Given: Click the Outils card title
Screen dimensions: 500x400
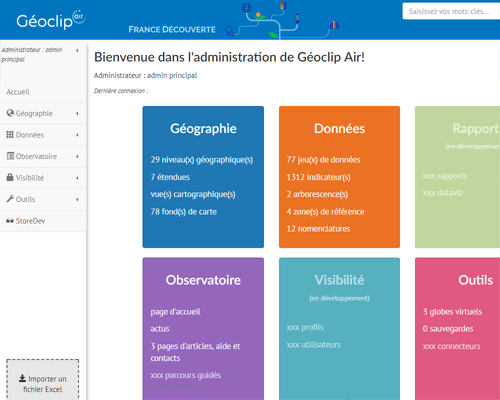Looking at the screenshot, I should [x=475, y=280].
